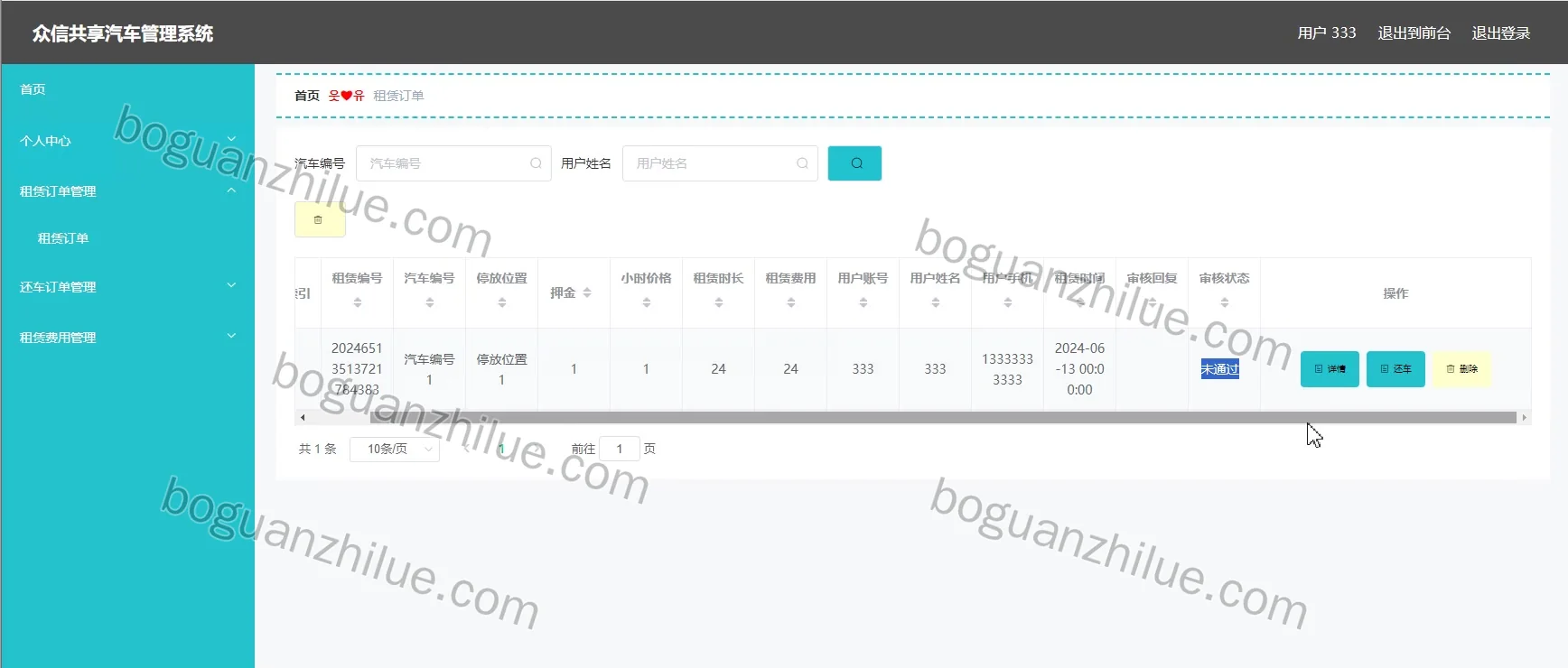Click 退出登录 in the header
The width and height of the screenshot is (1568, 668).
click(x=1500, y=32)
